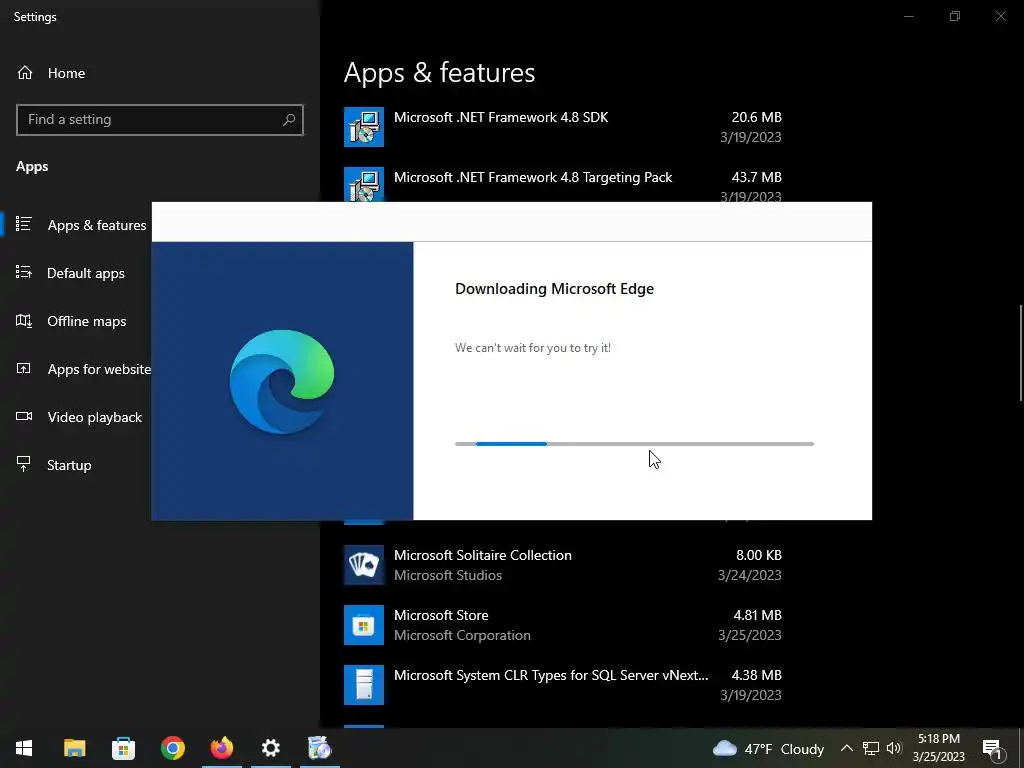The image size is (1024, 768).
Task: Open the Windows Start menu
Action: (x=24, y=748)
